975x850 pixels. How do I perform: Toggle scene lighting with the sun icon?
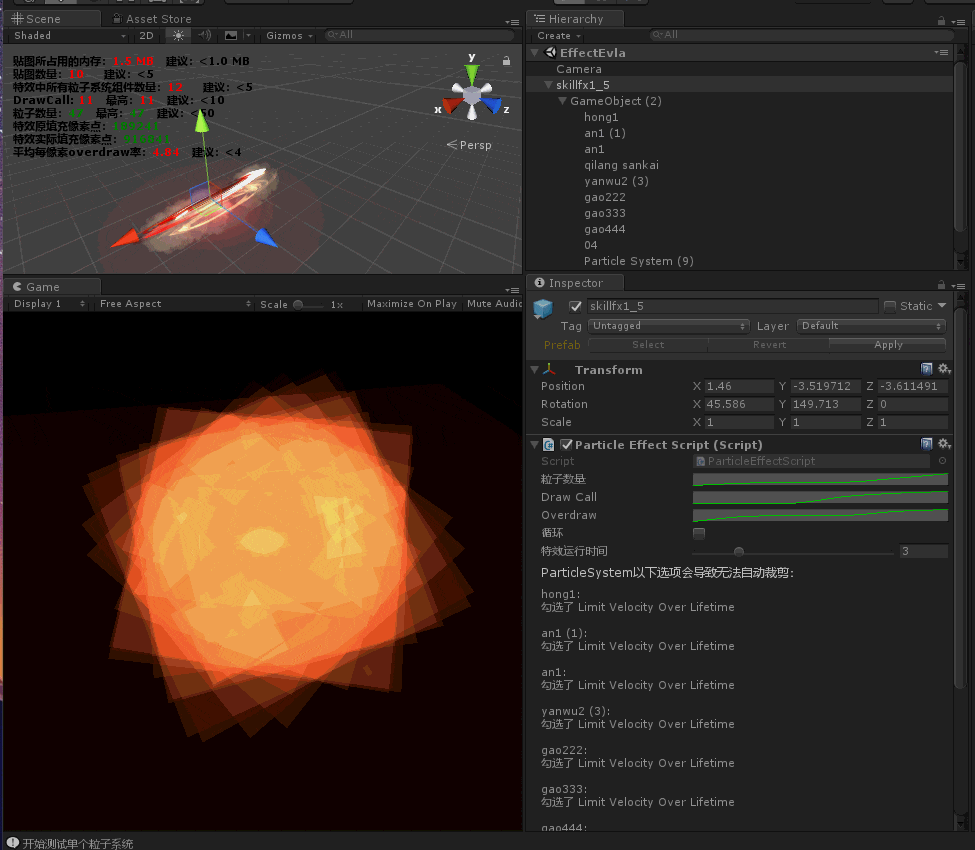pos(179,35)
